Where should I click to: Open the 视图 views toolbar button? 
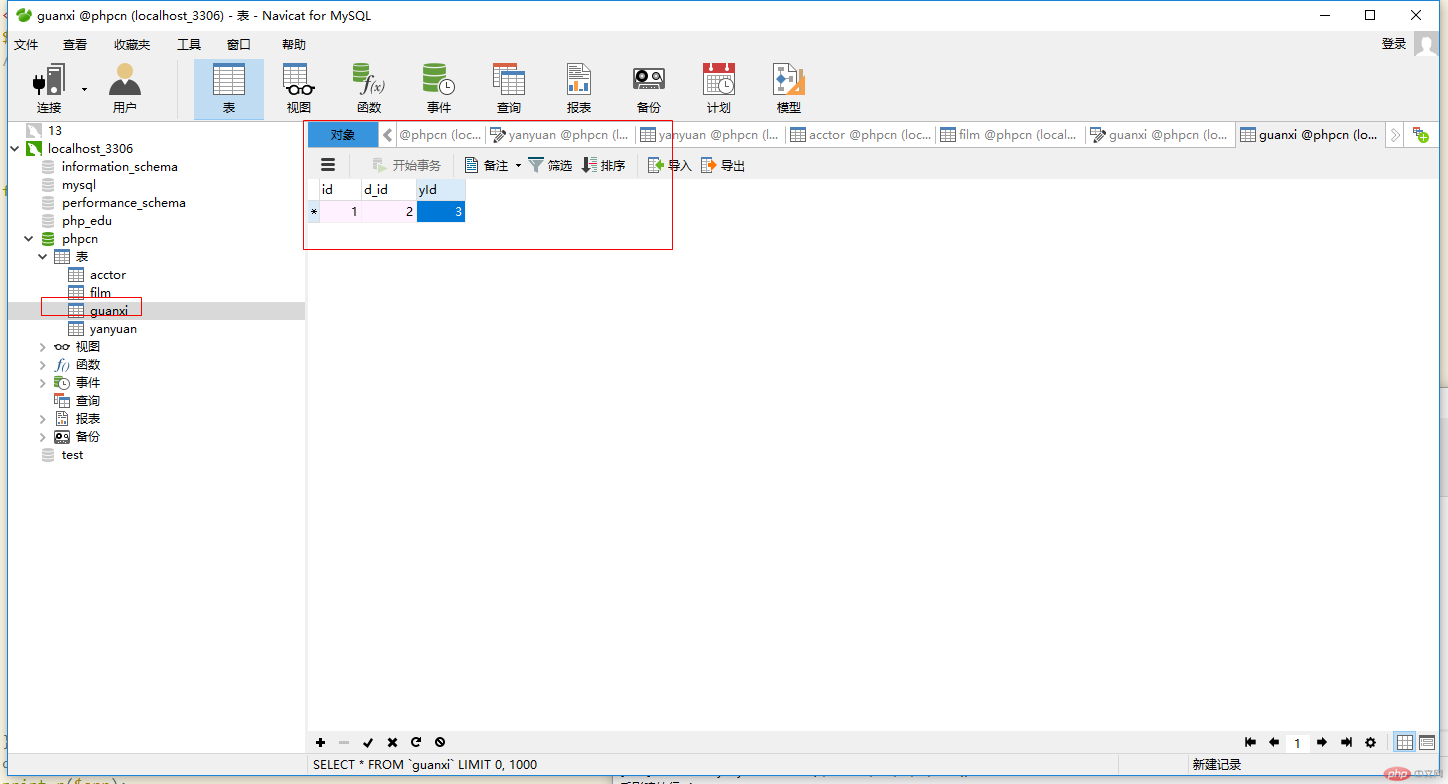(x=299, y=88)
